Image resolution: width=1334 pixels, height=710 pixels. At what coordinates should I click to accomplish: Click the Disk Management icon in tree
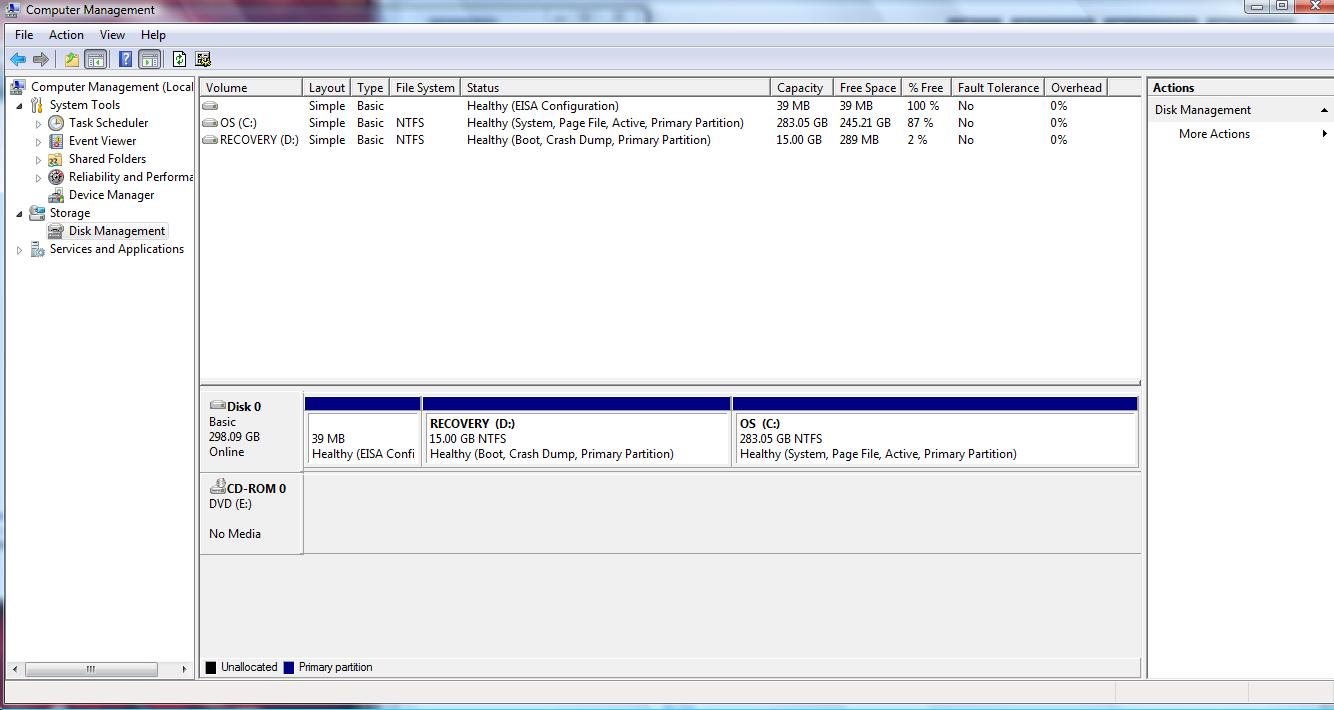[56, 231]
